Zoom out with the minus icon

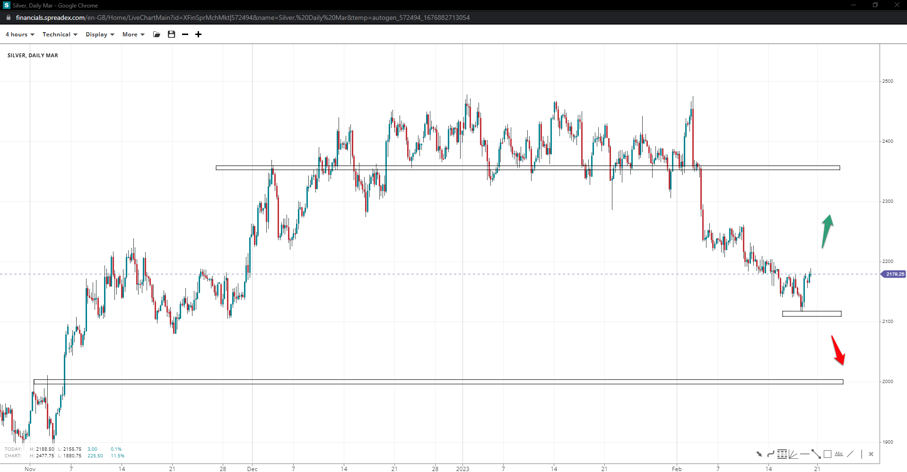pos(185,35)
